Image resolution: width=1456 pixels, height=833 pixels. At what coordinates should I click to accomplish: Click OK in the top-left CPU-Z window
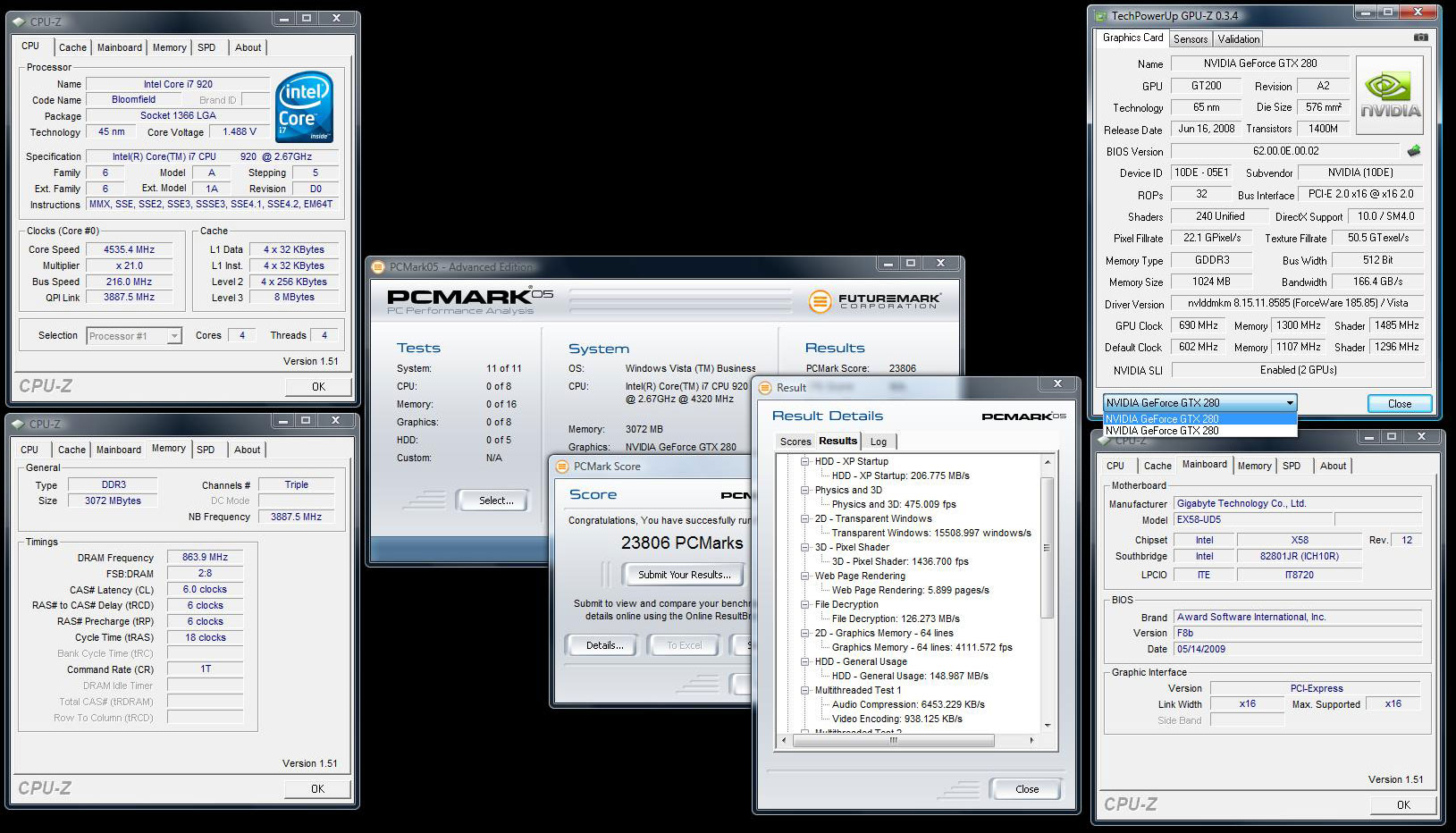point(318,387)
